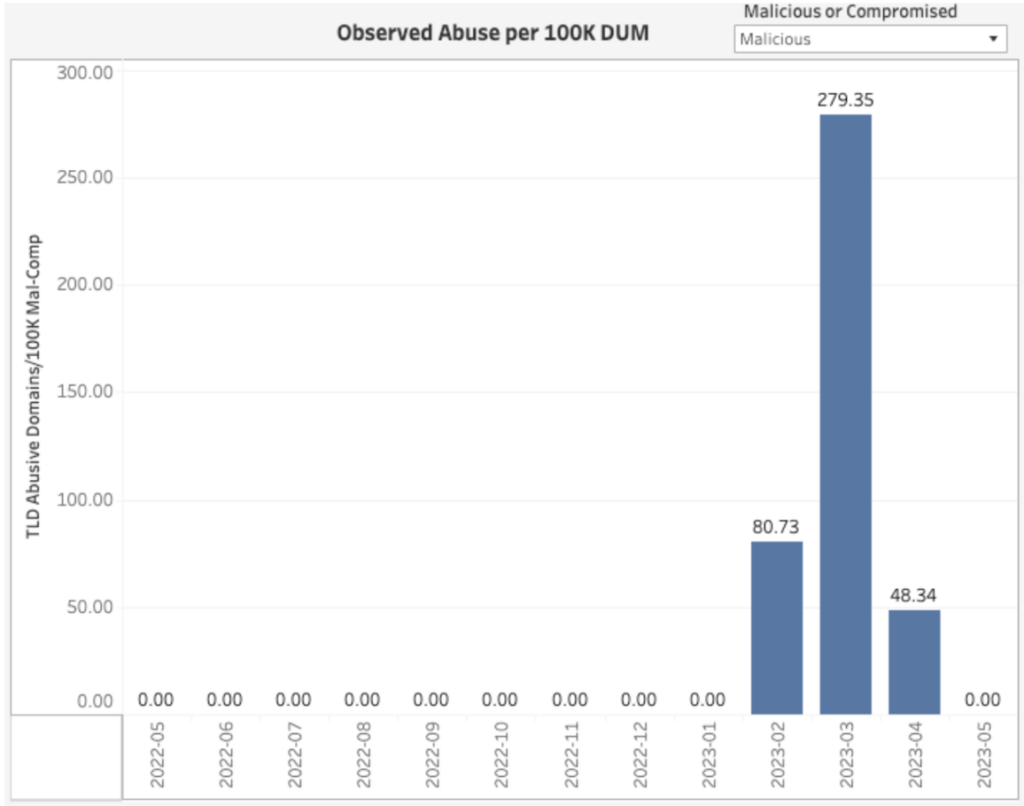
Task: Click the vertical axis title TLD Abusive Domains/100K Mal-Comp
Action: [35, 390]
